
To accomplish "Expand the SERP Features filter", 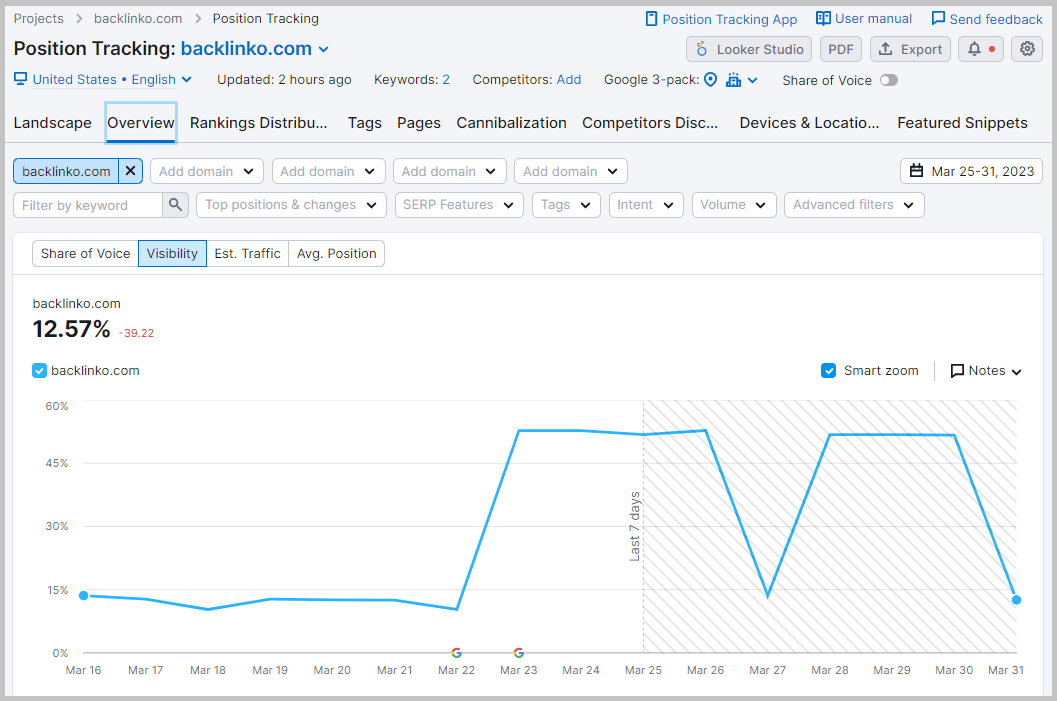I will pos(459,205).
